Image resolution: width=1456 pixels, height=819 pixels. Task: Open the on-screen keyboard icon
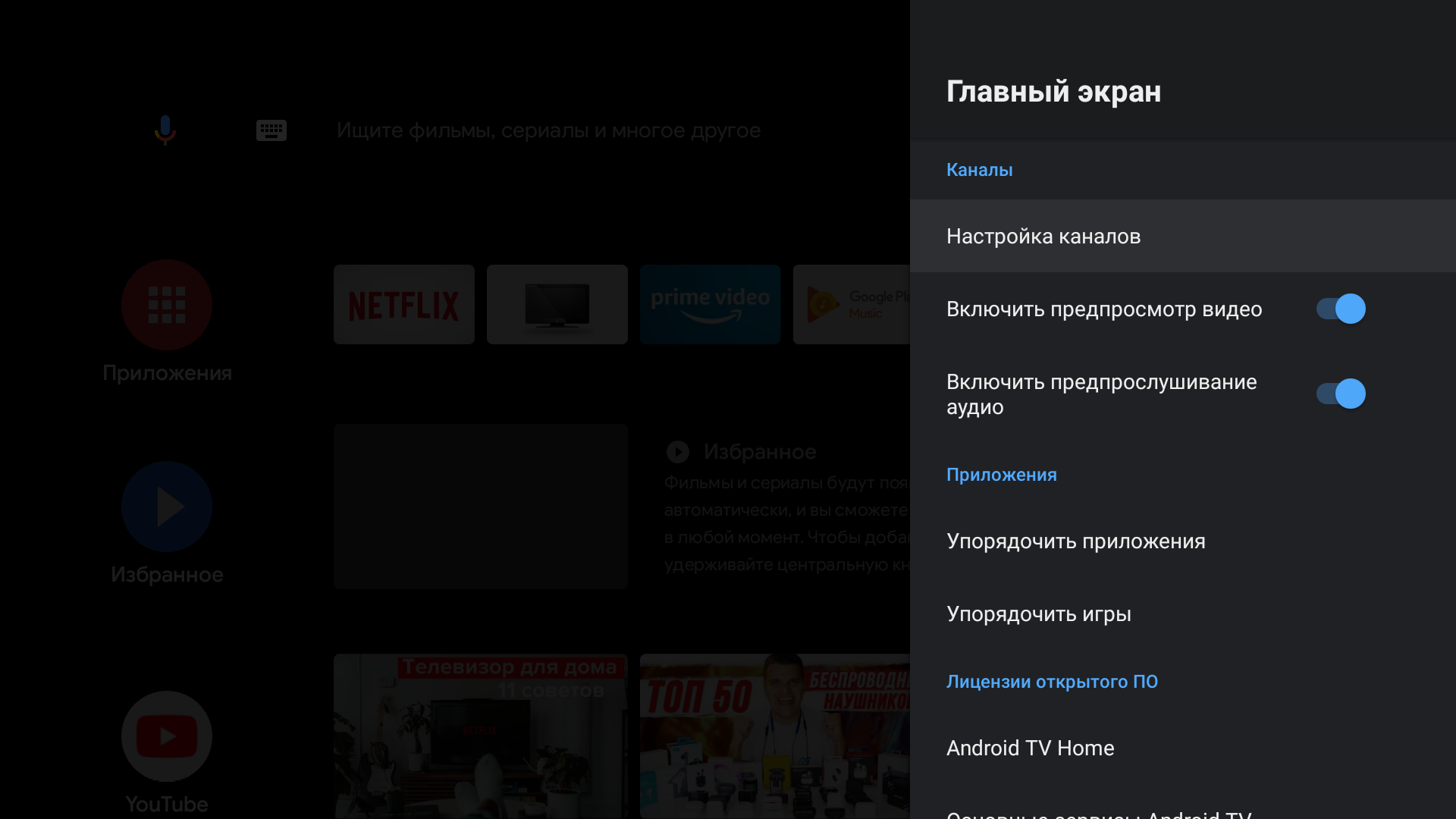[271, 130]
